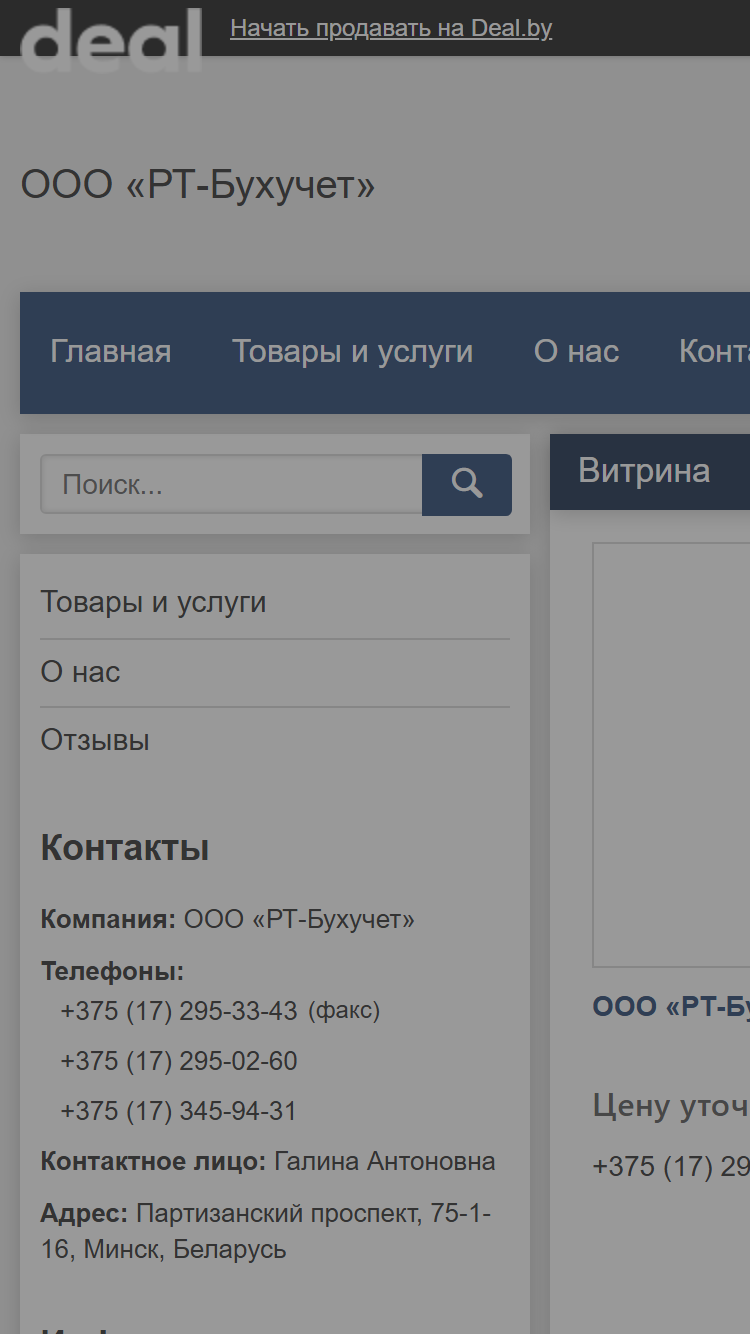Click the fax number +375 (17) 295-33-43

pos(179,1011)
